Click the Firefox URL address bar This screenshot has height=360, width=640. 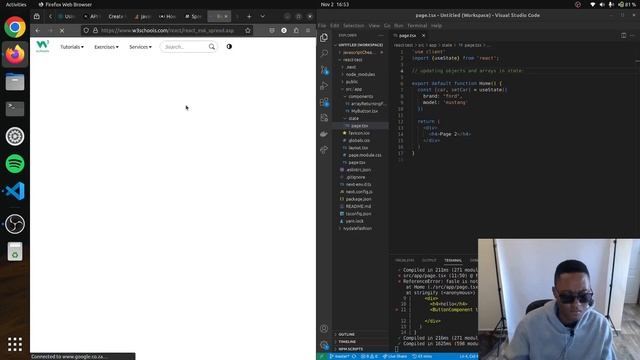coord(167,30)
